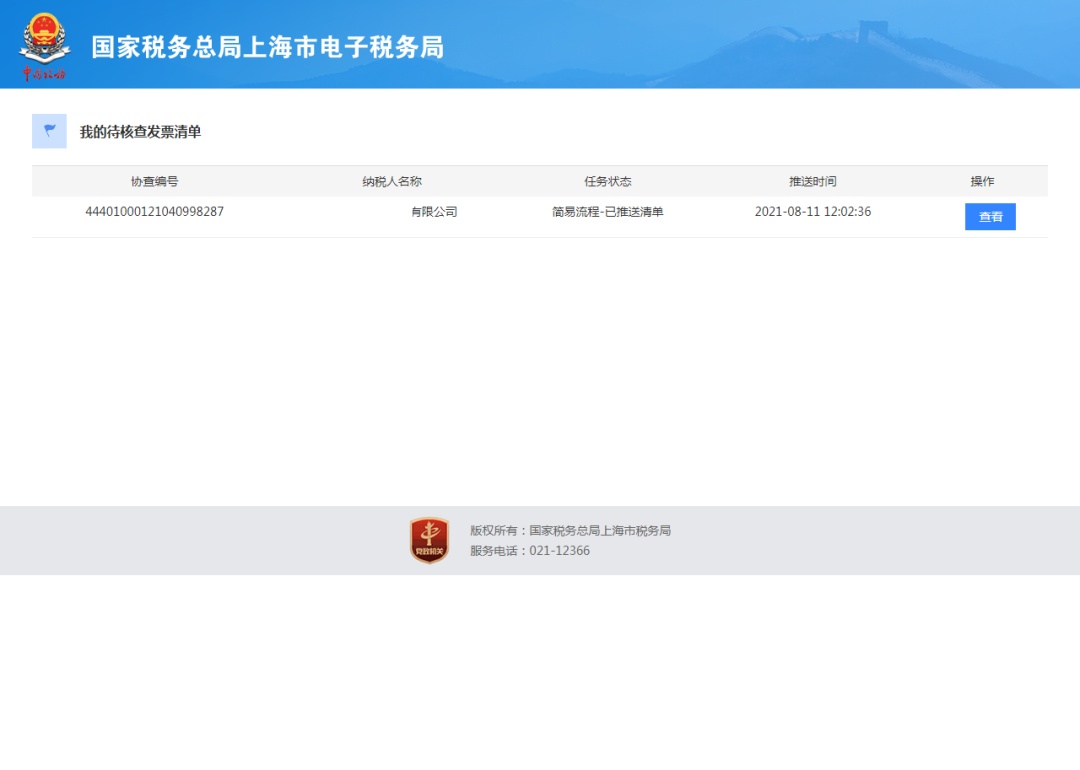The width and height of the screenshot is (1080, 770).
Task: Select the 协查编号 column header
Action: click(154, 181)
